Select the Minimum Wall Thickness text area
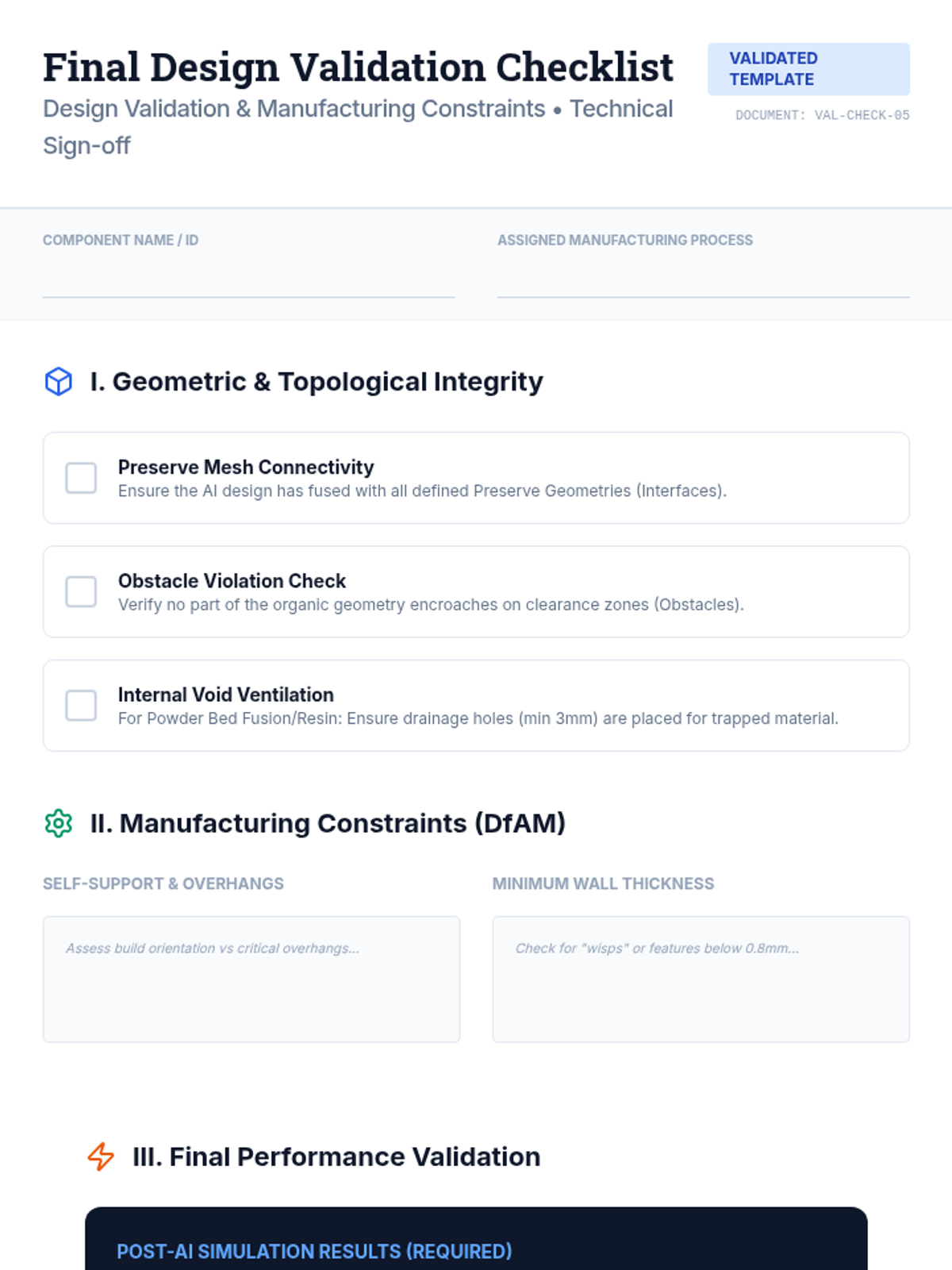 pos(701,979)
